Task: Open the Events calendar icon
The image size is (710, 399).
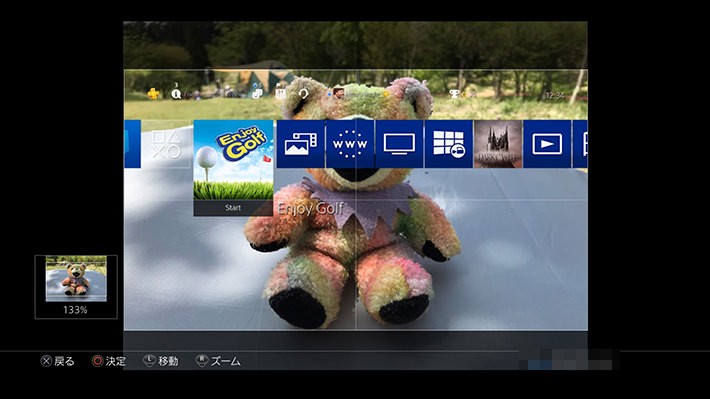Action: click(x=281, y=94)
